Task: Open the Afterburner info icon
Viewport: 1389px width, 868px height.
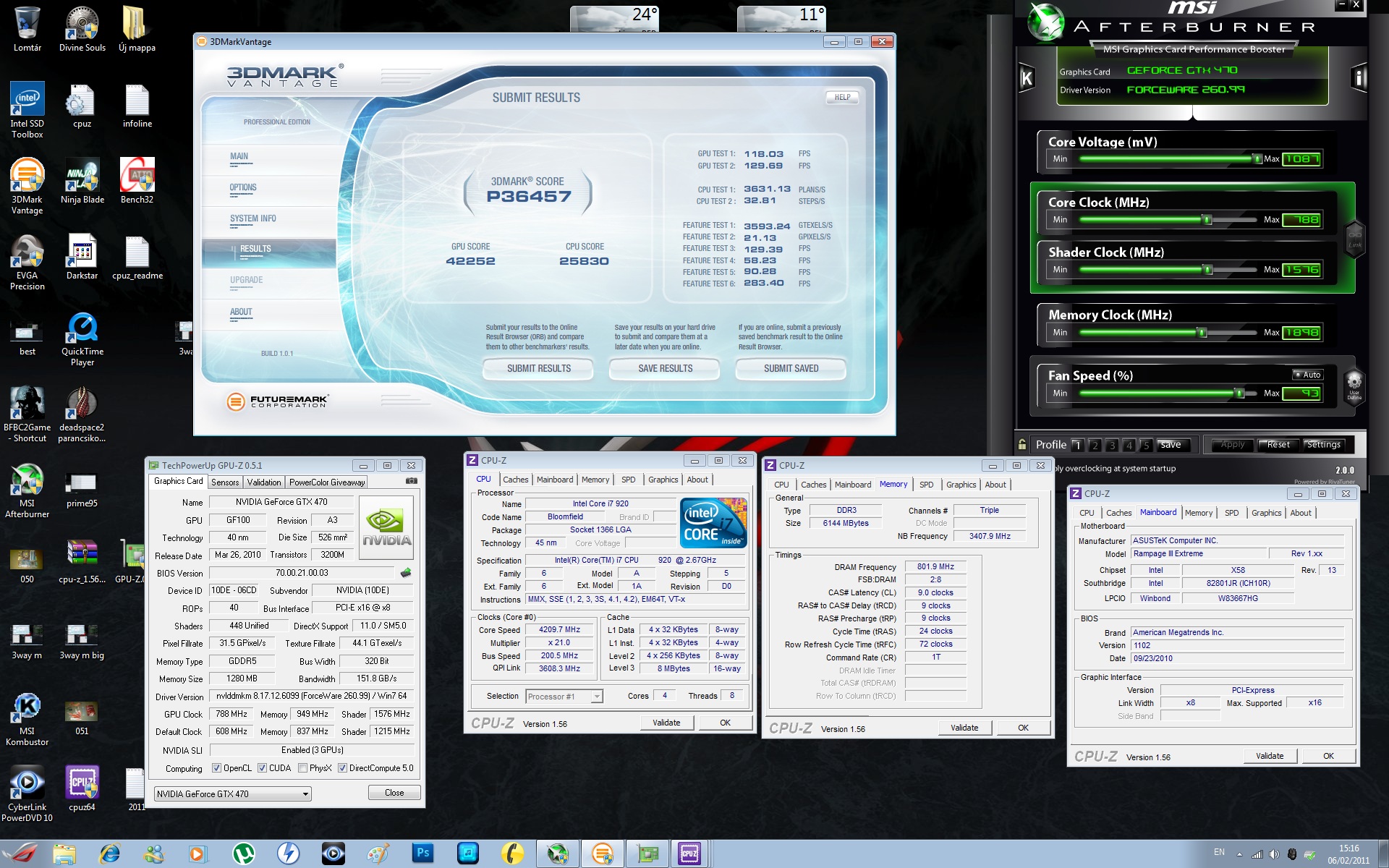Action: (1359, 78)
